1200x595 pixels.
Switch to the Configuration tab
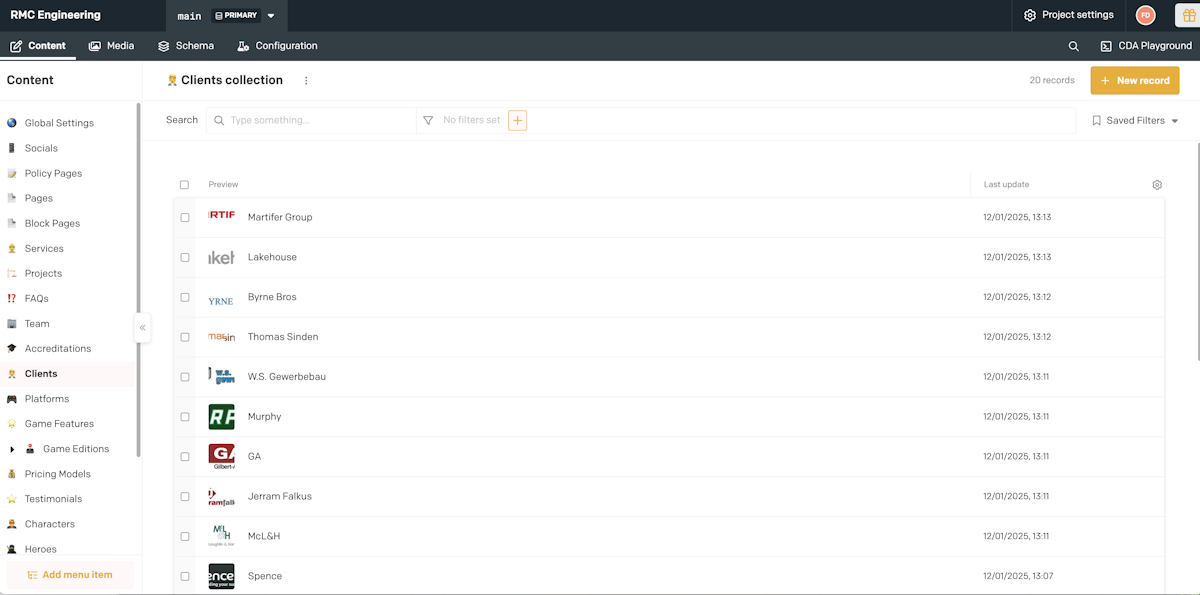[x=277, y=46]
